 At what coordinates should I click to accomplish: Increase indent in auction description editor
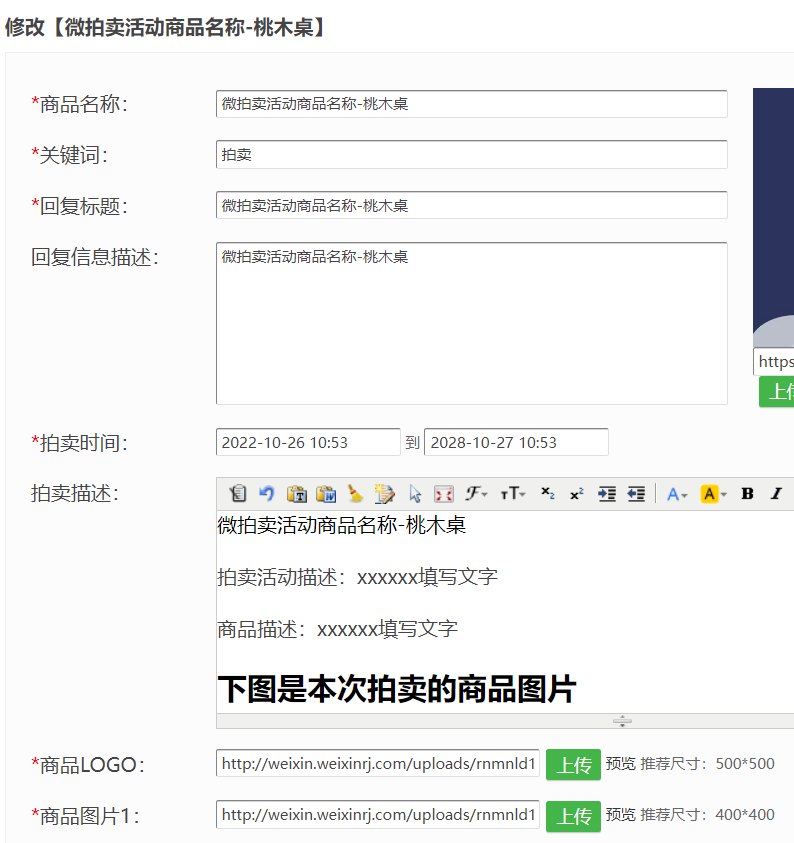(x=606, y=494)
